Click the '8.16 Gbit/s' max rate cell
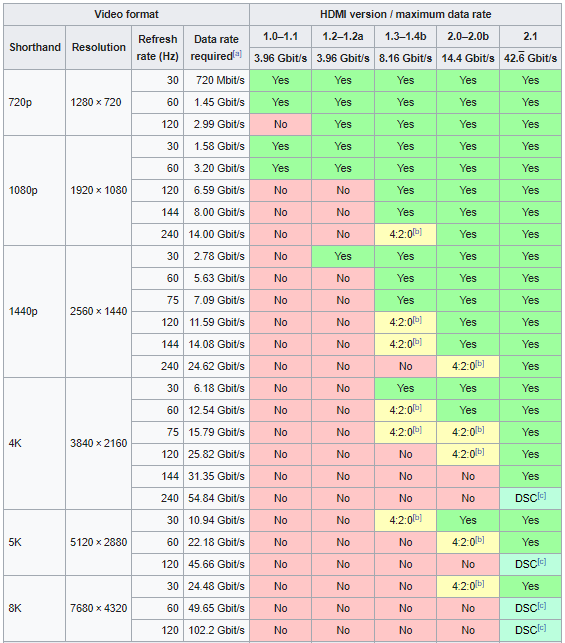This screenshot has width=565, height=643. 406,58
